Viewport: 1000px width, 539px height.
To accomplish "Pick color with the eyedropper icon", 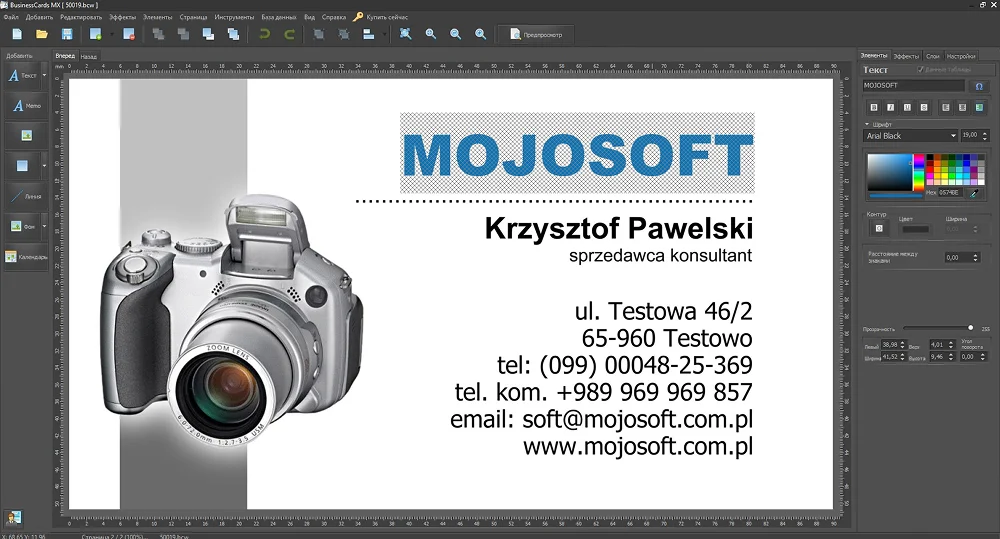I will point(972,192).
